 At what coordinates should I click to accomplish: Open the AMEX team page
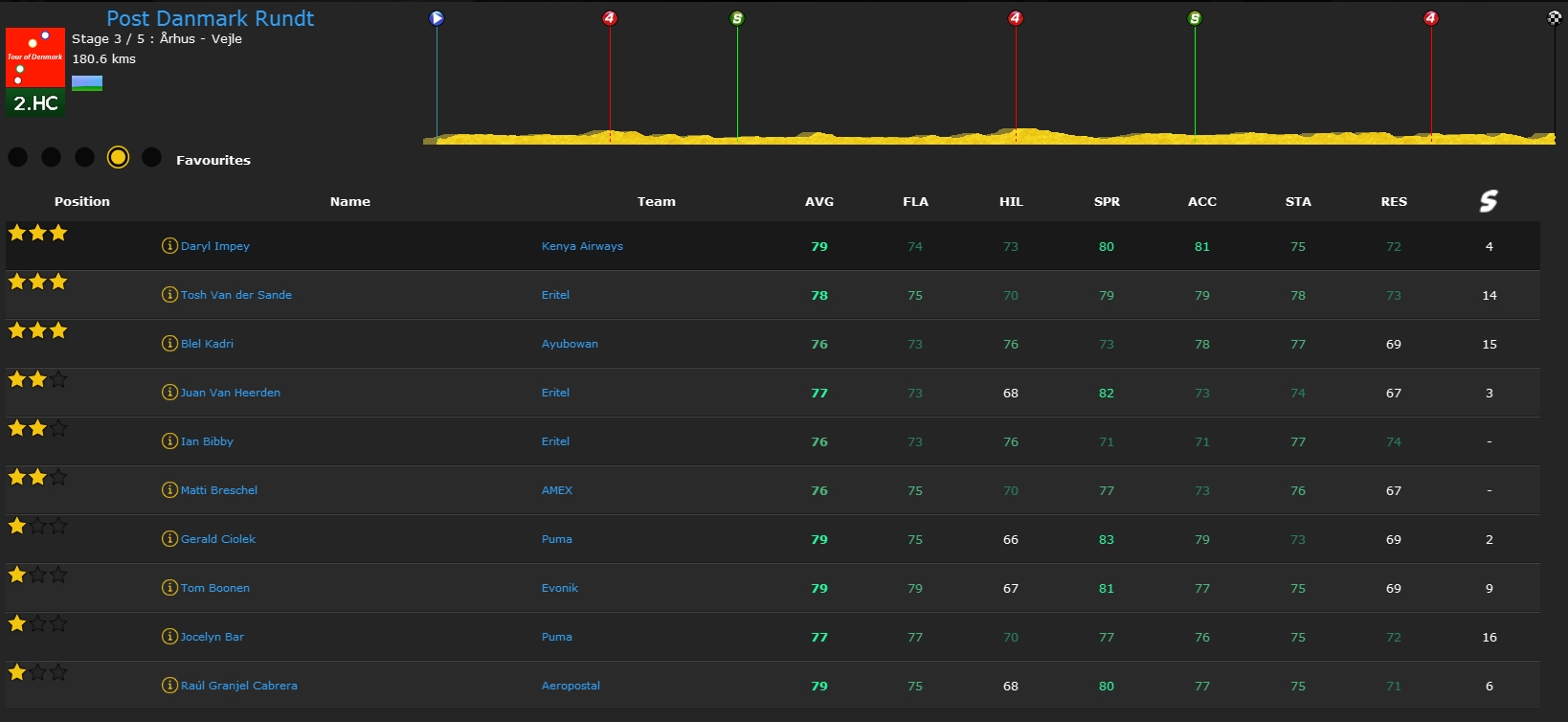(x=557, y=490)
